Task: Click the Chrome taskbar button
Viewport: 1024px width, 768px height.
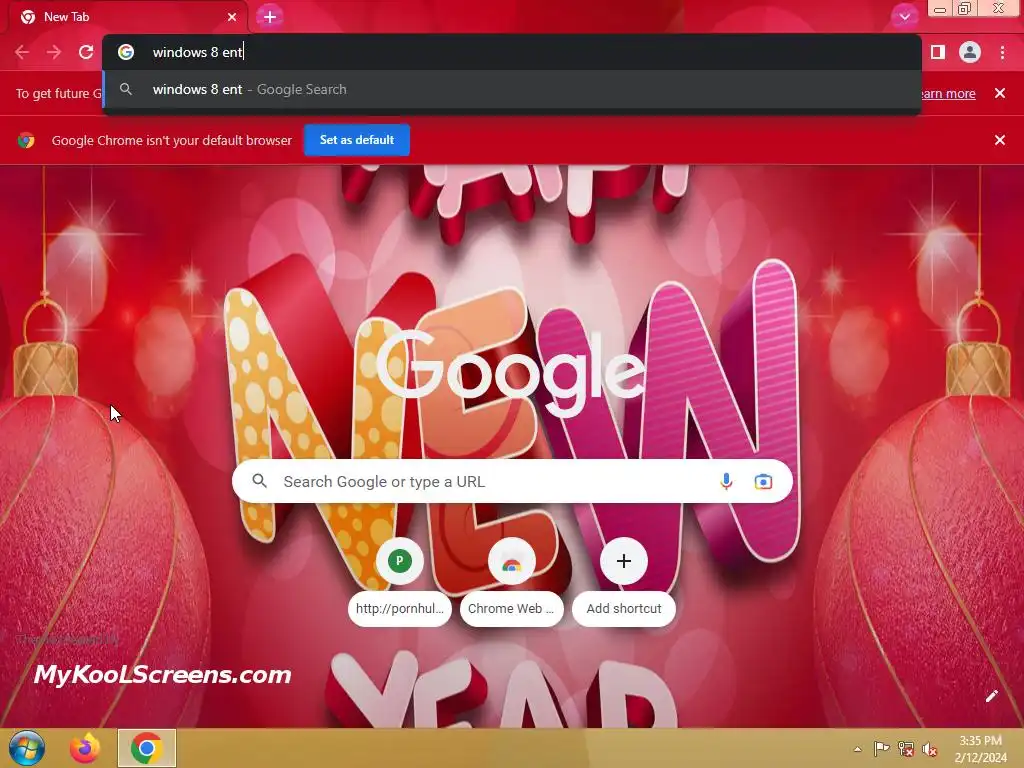Action: click(x=146, y=748)
